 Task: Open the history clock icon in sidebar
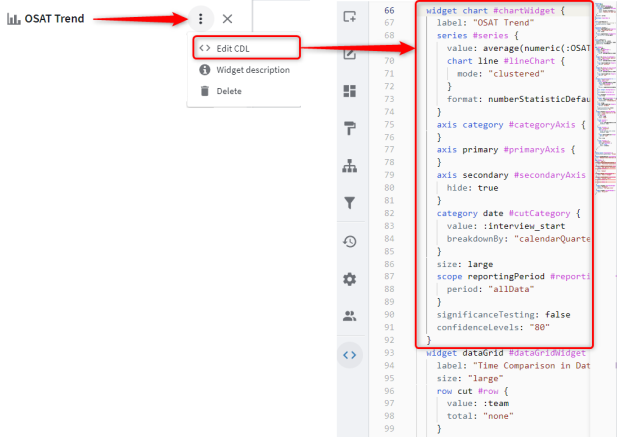point(349,241)
